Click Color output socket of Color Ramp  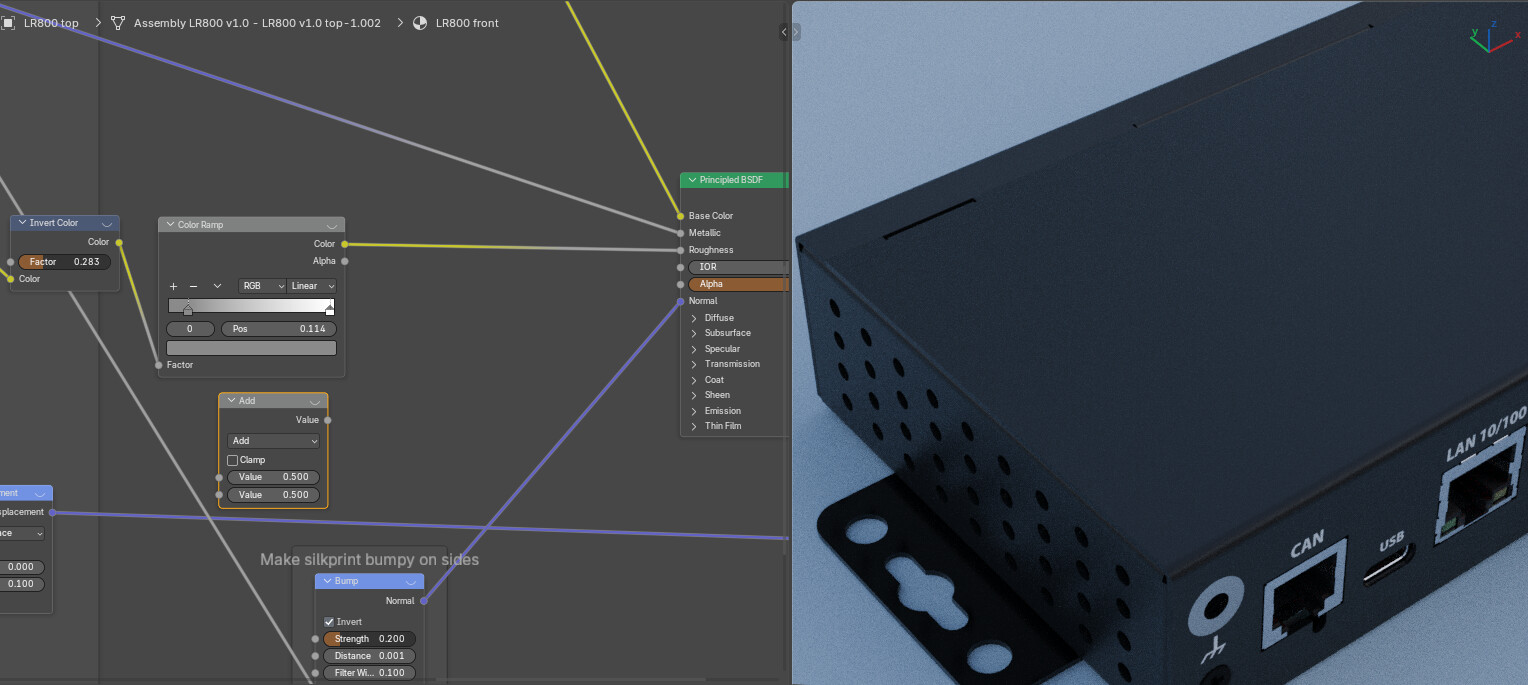(345, 244)
